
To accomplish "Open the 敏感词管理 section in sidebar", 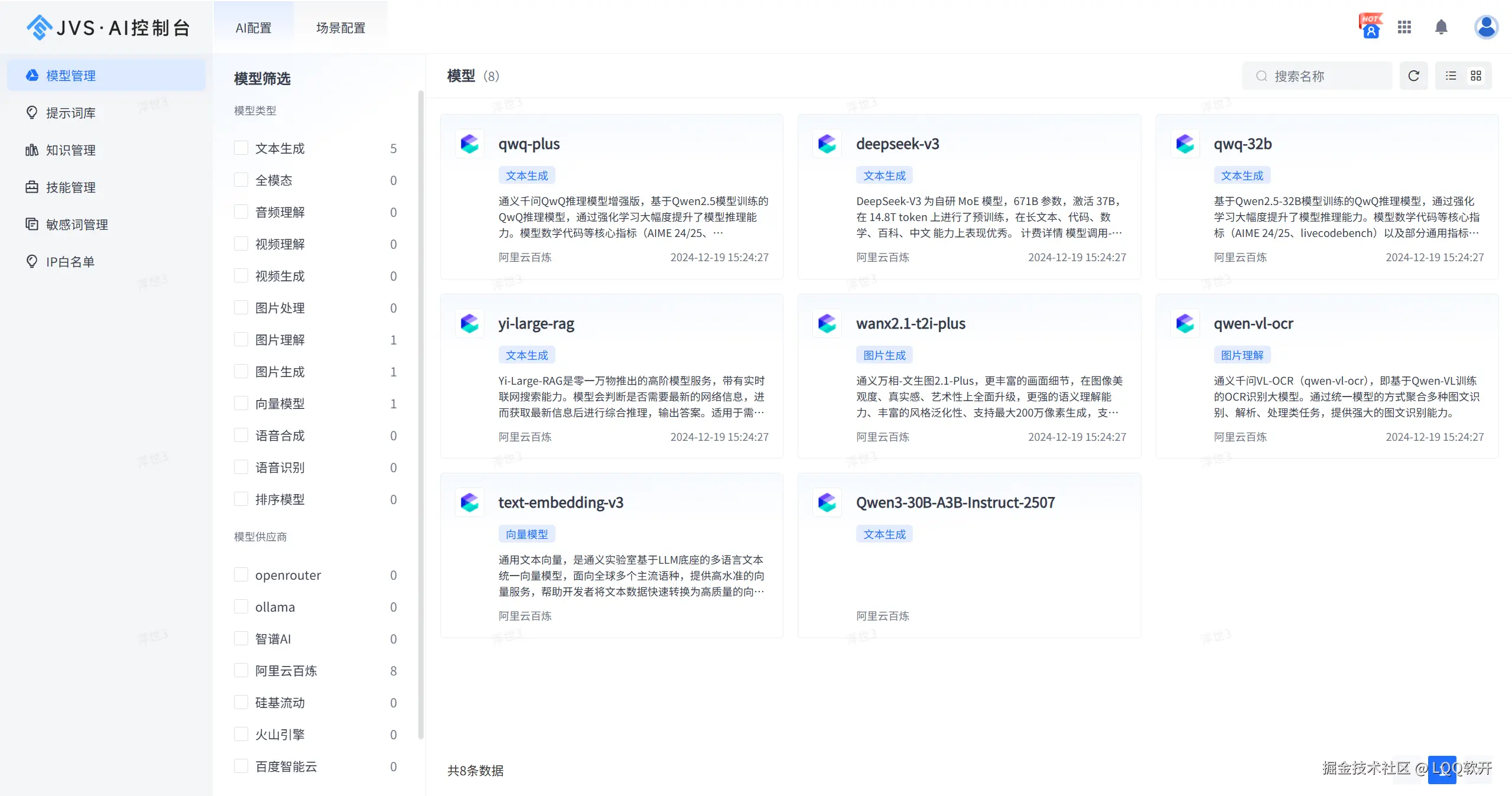I will click(76, 224).
